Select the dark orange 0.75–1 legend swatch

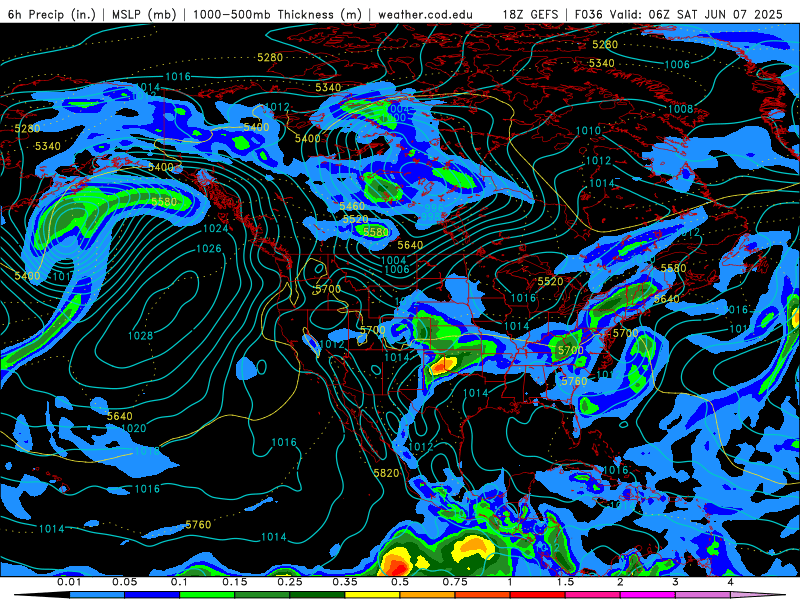click(483, 595)
